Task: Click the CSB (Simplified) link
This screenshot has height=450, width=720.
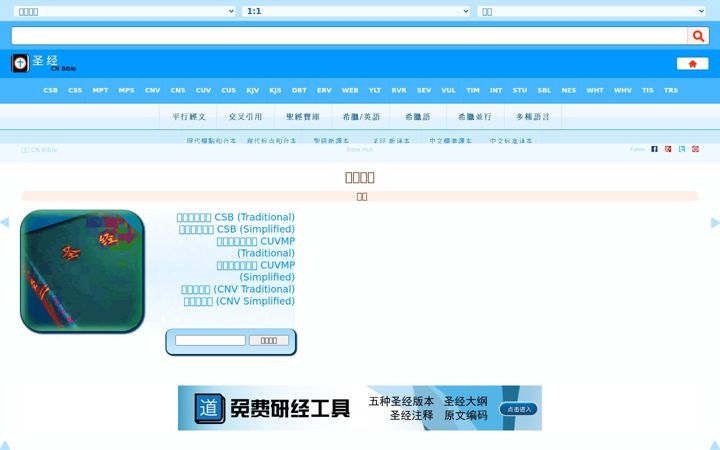Action: pos(236,229)
